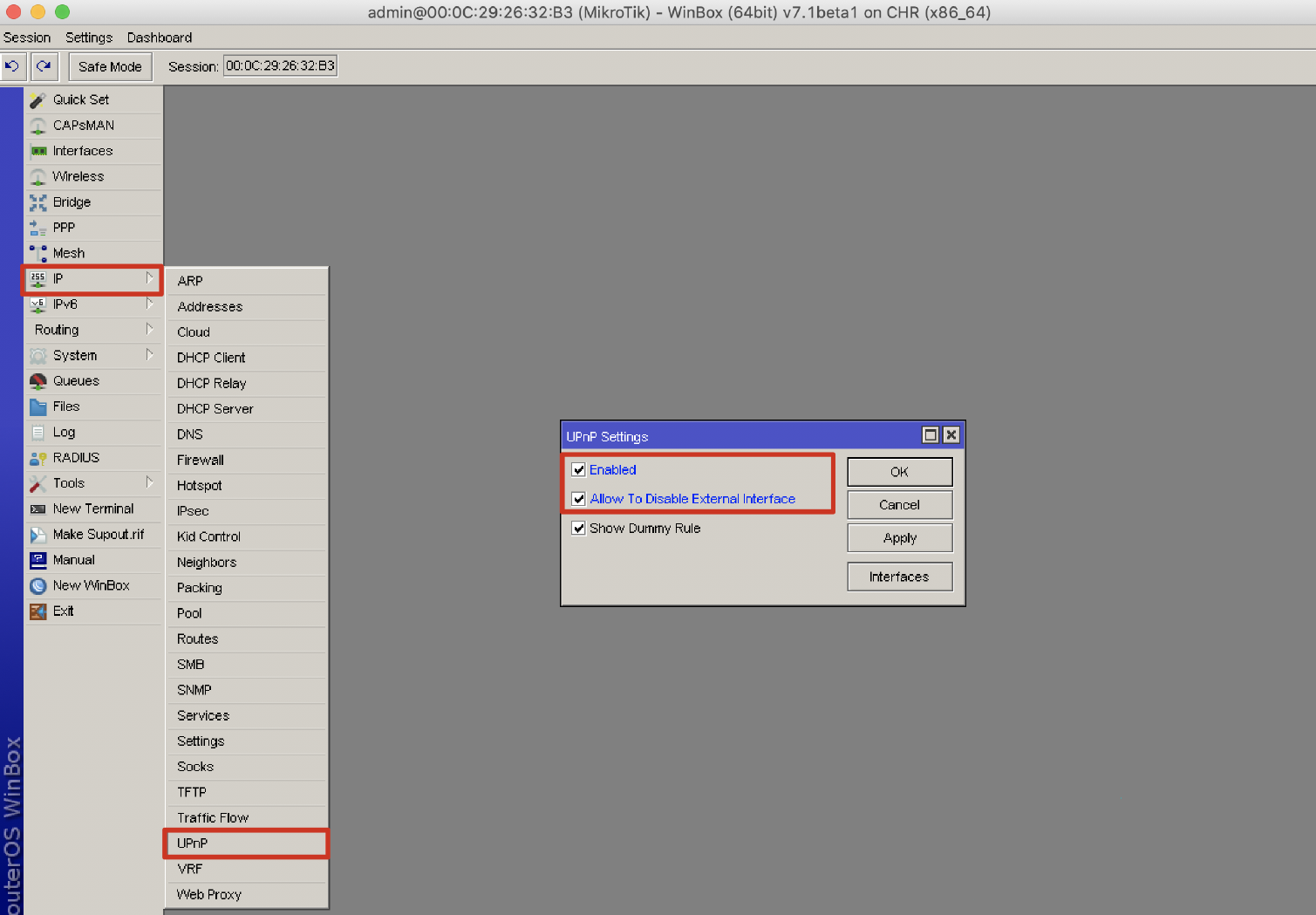Choose Kid Control in IP submenu
This screenshot has height=915, width=1316.
(x=246, y=537)
